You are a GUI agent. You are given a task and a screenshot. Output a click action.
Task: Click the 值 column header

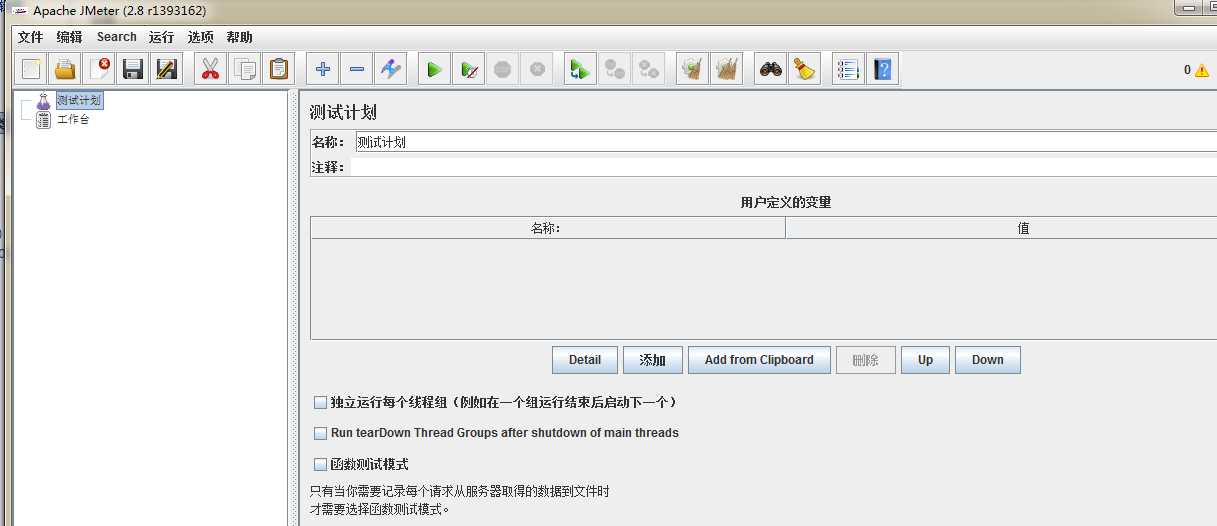tap(1001, 228)
